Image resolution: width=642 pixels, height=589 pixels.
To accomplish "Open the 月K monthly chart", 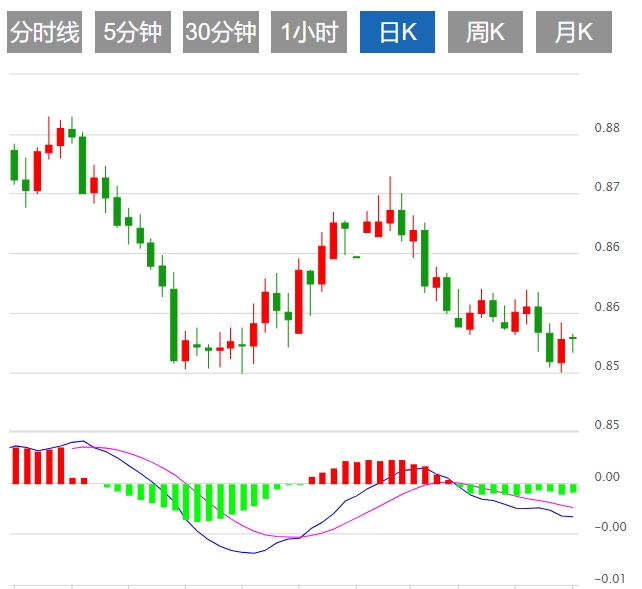I will click(573, 32).
